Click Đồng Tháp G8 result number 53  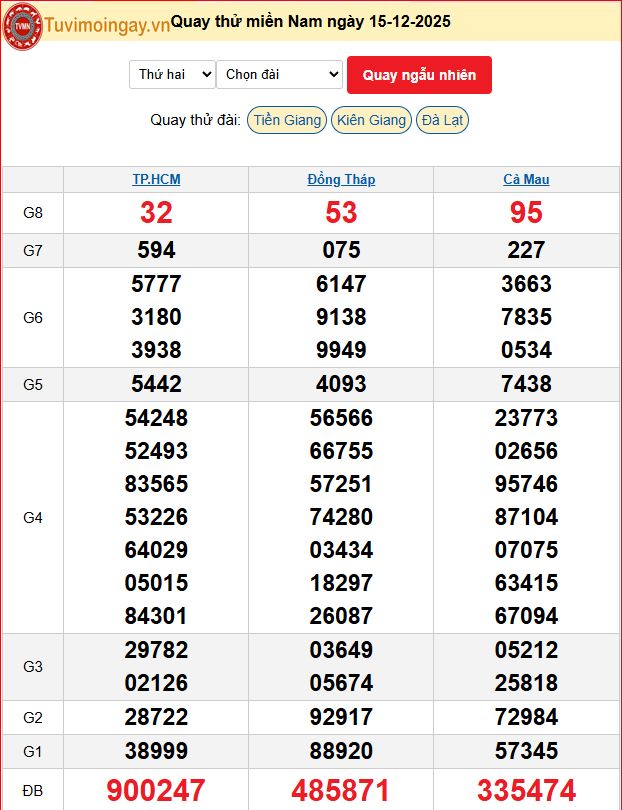click(x=341, y=213)
